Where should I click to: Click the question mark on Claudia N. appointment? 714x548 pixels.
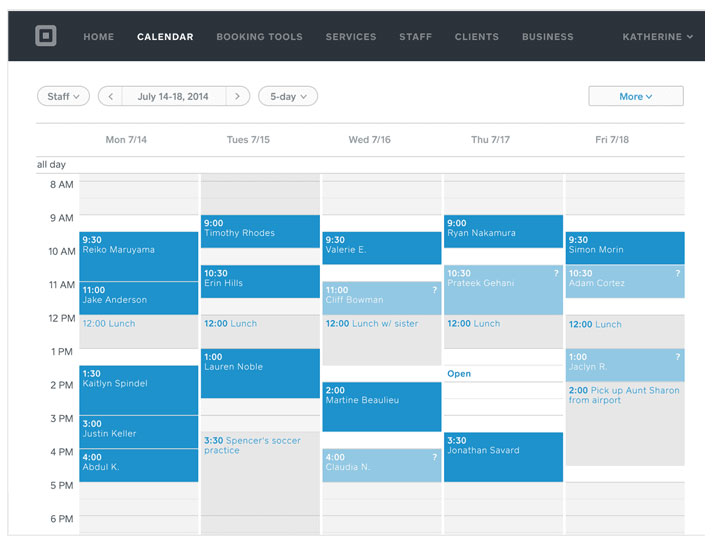pyautogui.click(x=434, y=457)
